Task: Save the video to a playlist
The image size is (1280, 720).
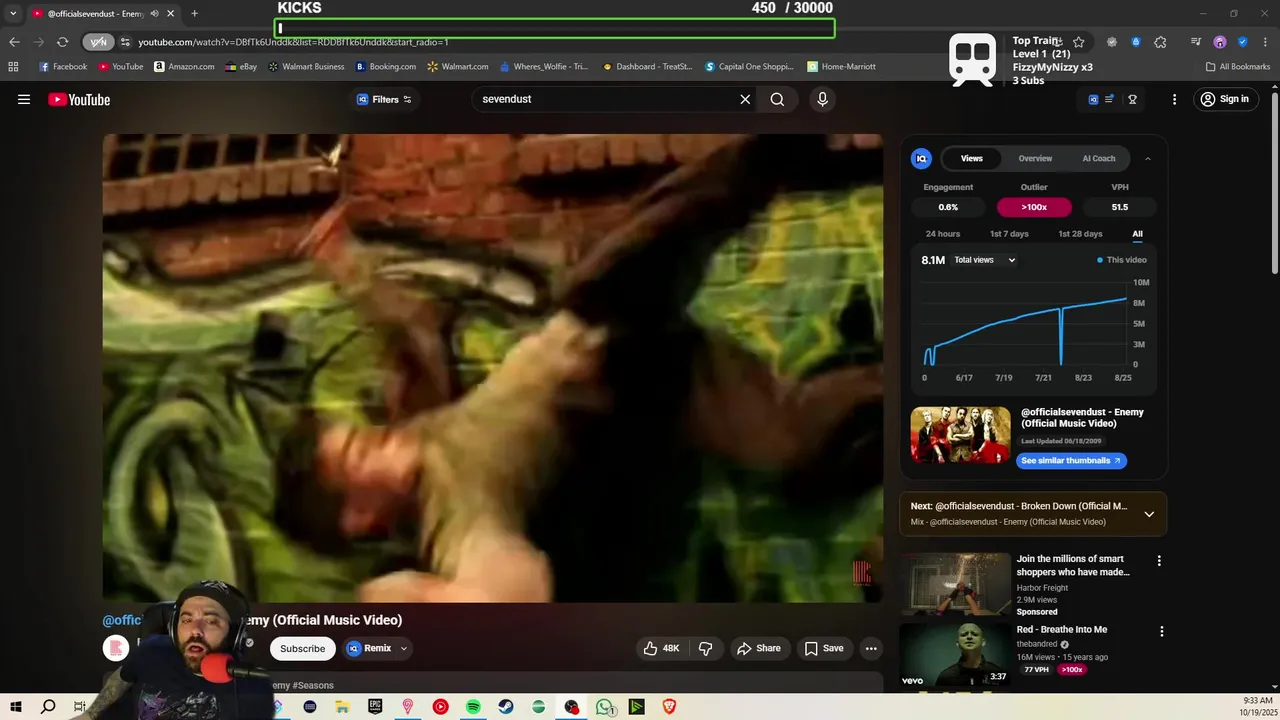Action: pos(824,648)
